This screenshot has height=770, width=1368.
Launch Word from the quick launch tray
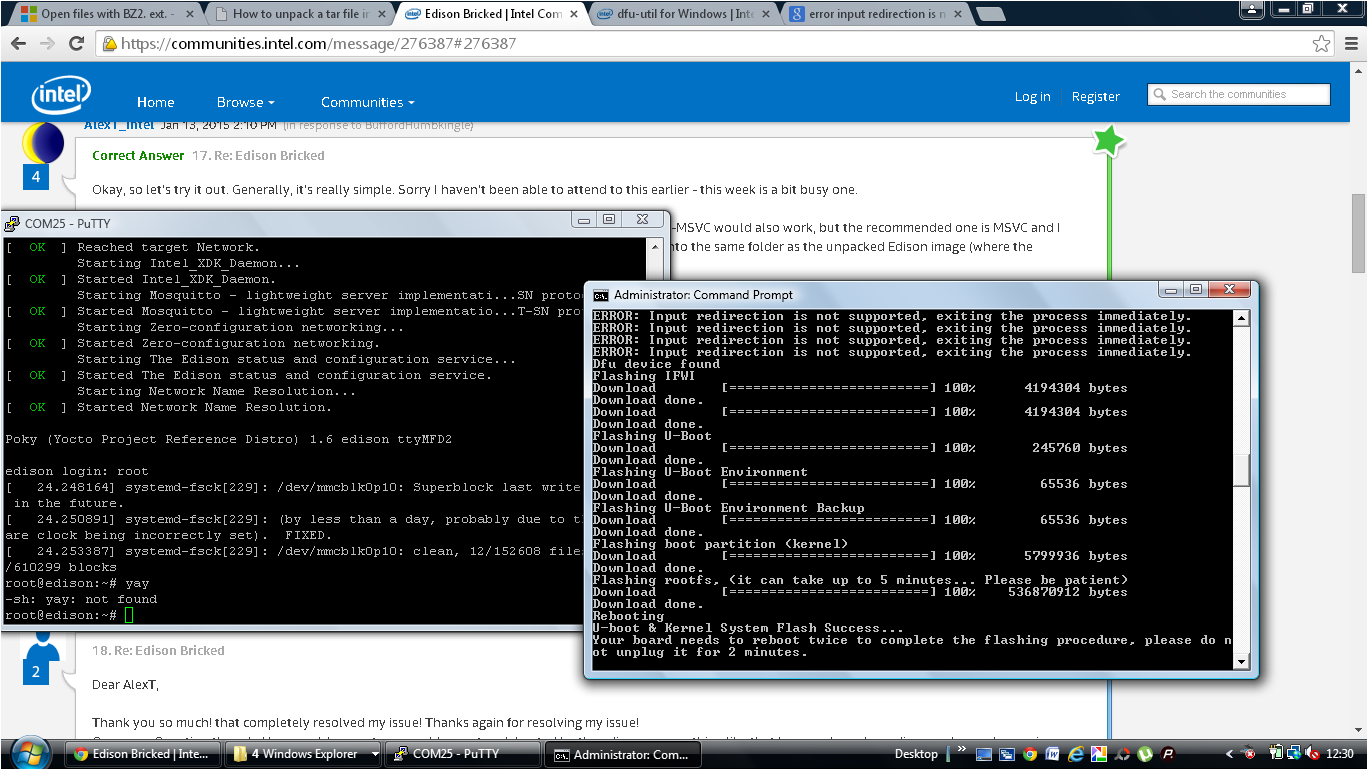point(1053,754)
